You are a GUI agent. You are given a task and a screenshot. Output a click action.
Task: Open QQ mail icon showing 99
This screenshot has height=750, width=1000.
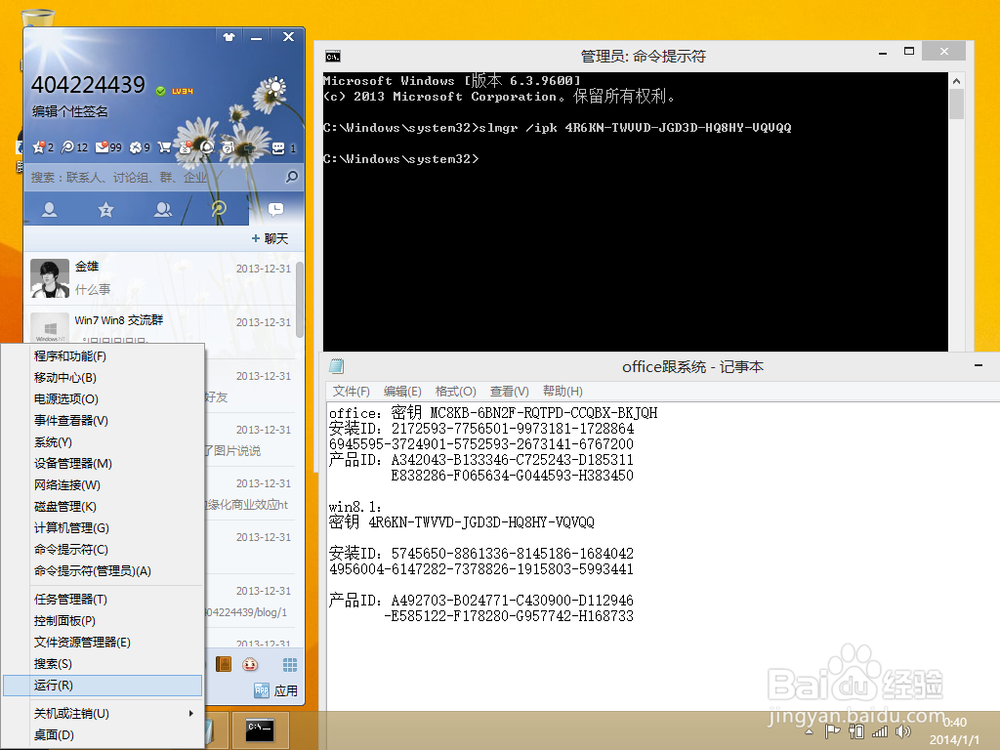pyautogui.click(x=108, y=147)
